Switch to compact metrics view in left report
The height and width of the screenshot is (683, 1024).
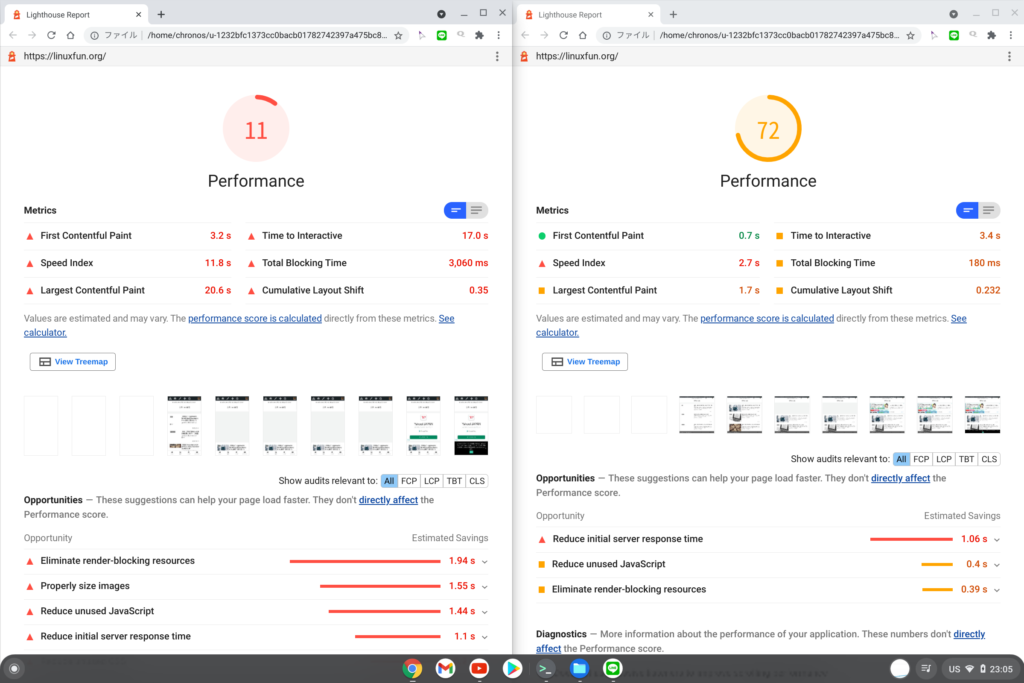click(455, 210)
